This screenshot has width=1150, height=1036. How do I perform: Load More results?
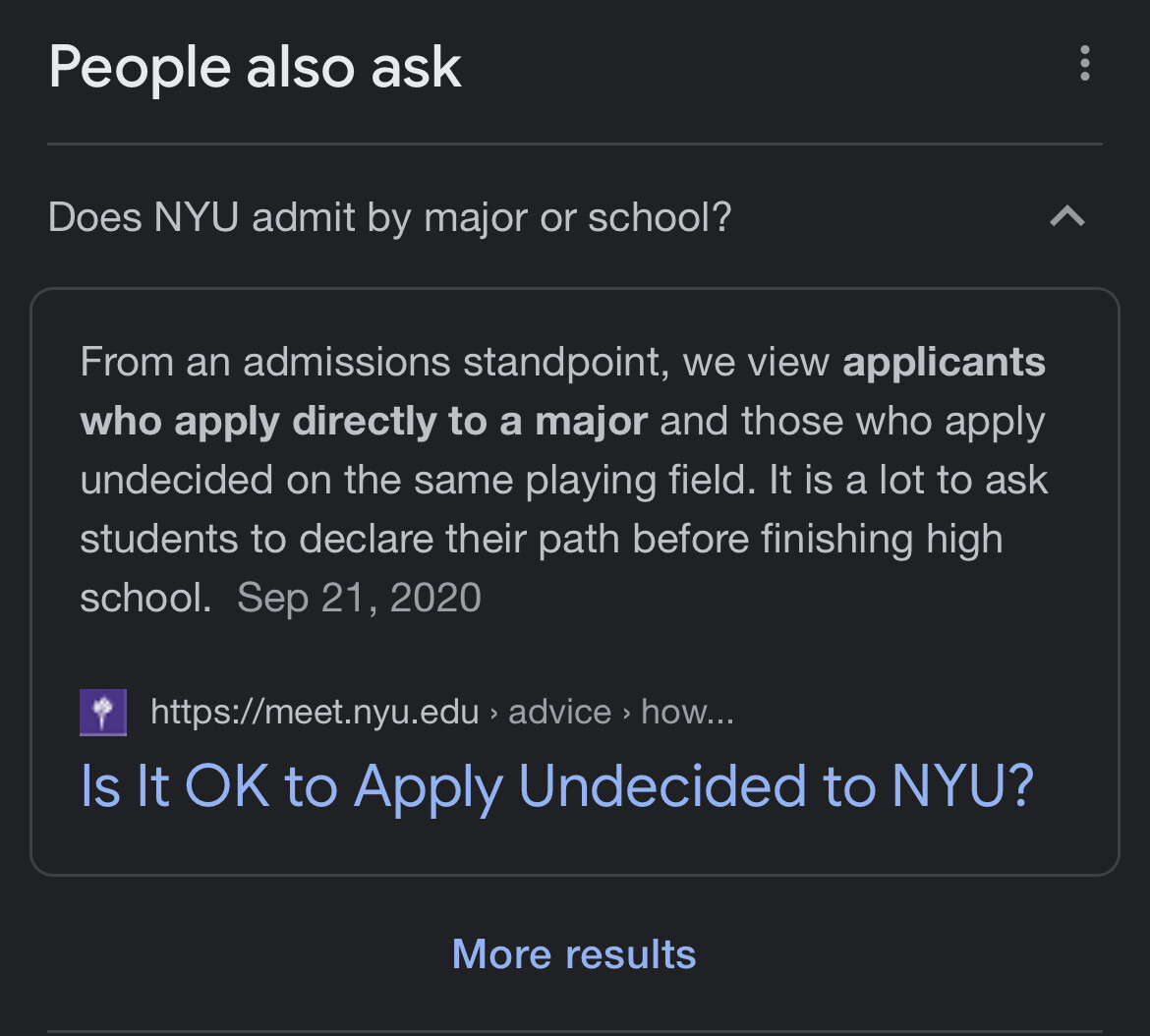pyautogui.click(x=574, y=953)
